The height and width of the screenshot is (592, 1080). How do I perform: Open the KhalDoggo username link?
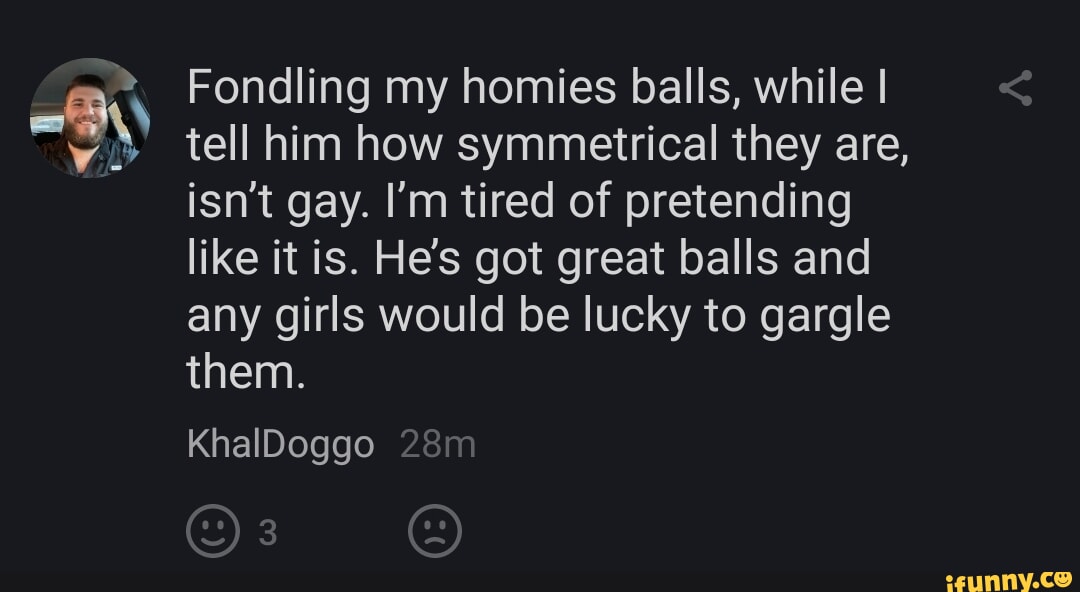coord(280,445)
